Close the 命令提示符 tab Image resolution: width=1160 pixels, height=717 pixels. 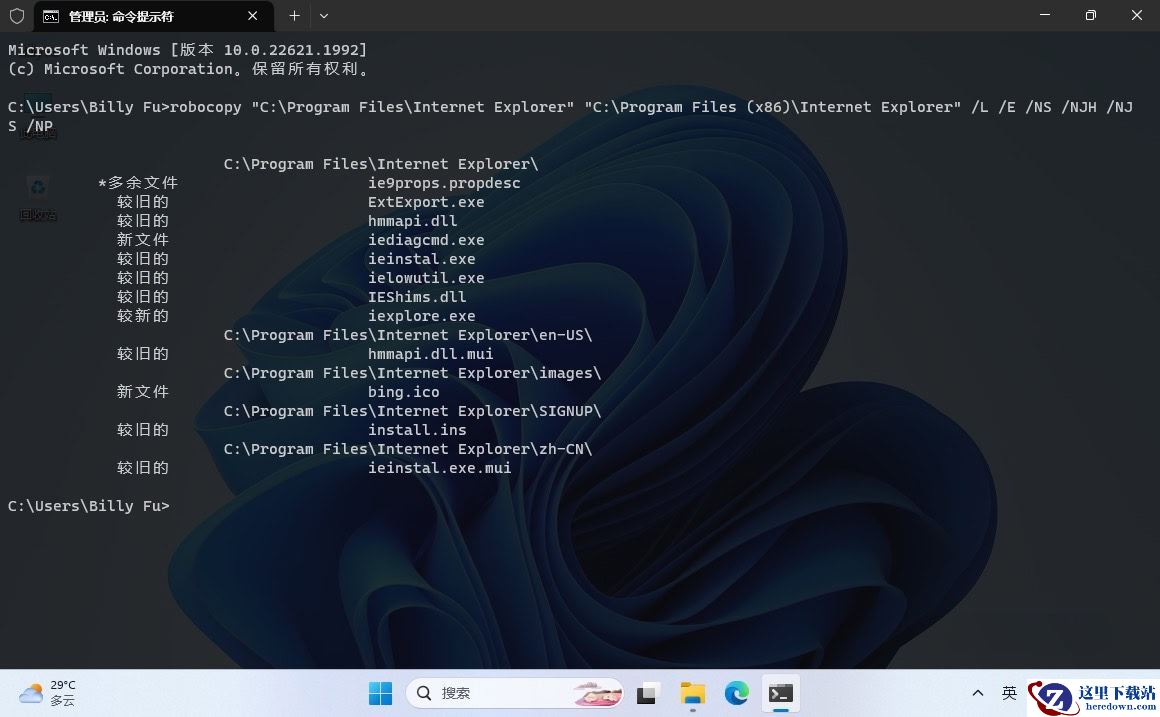point(252,16)
